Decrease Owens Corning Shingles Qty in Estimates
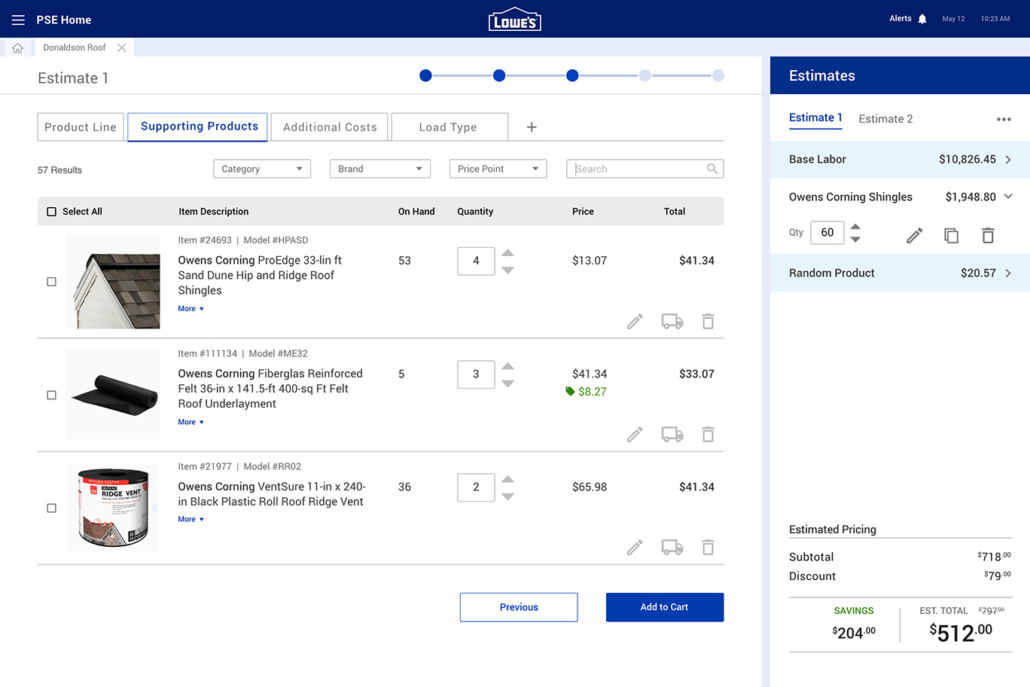Image resolution: width=1030 pixels, height=687 pixels. (855, 239)
